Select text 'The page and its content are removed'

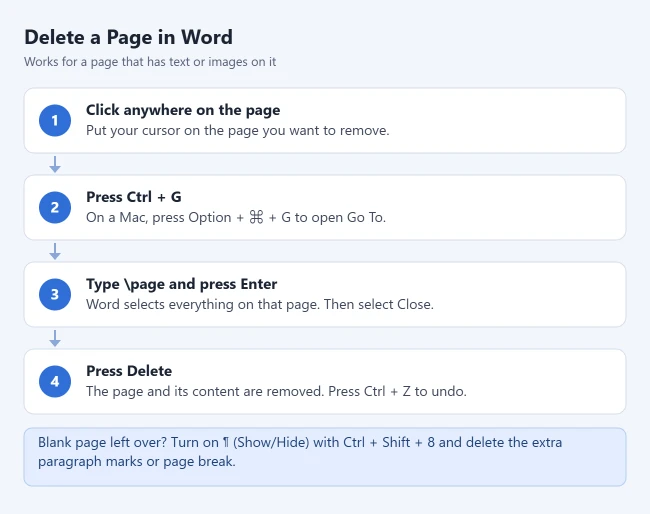pyautogui.click(x=205, y=391)
